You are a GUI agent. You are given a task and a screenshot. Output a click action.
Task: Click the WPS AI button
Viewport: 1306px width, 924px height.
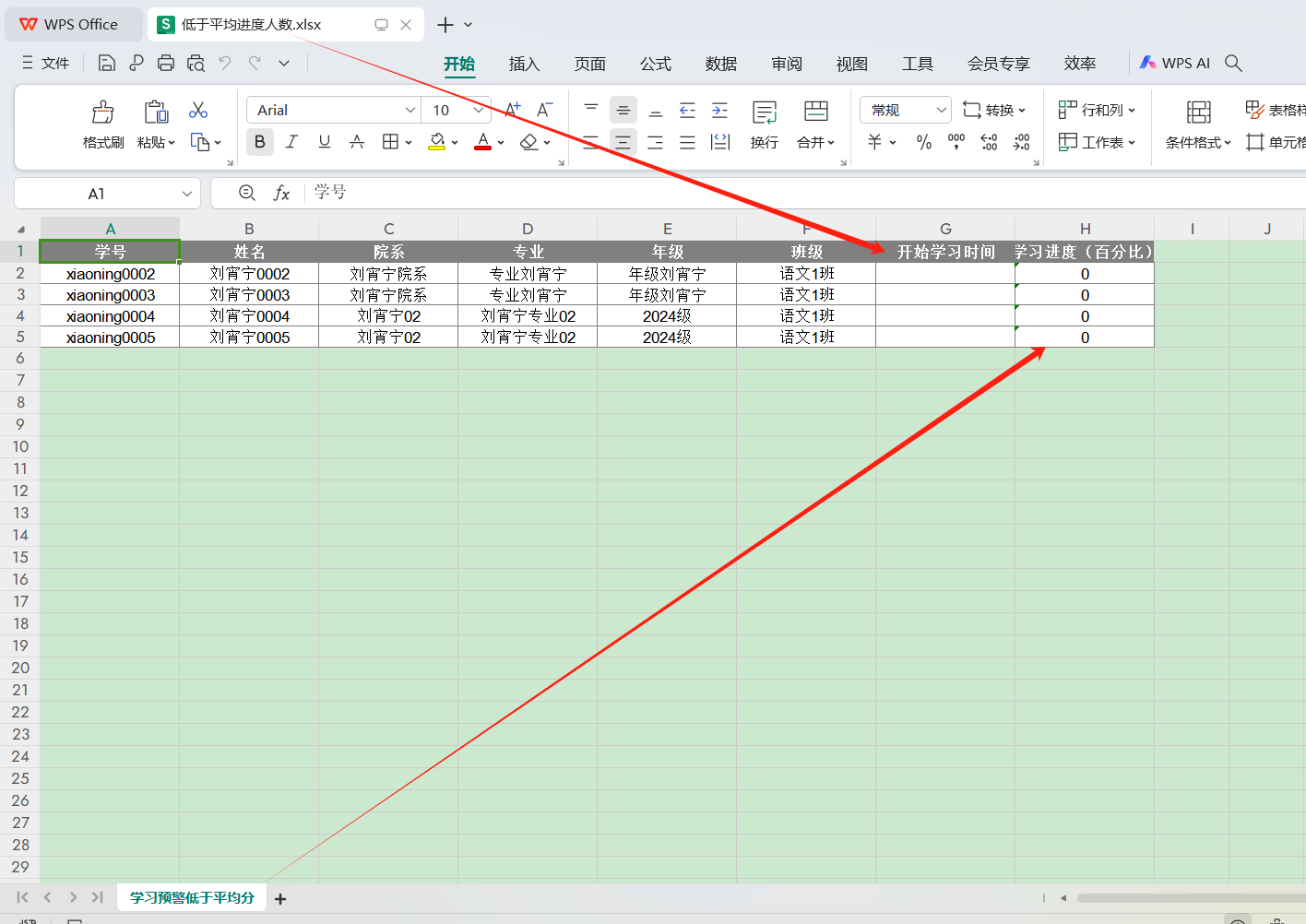point(1175,63)
